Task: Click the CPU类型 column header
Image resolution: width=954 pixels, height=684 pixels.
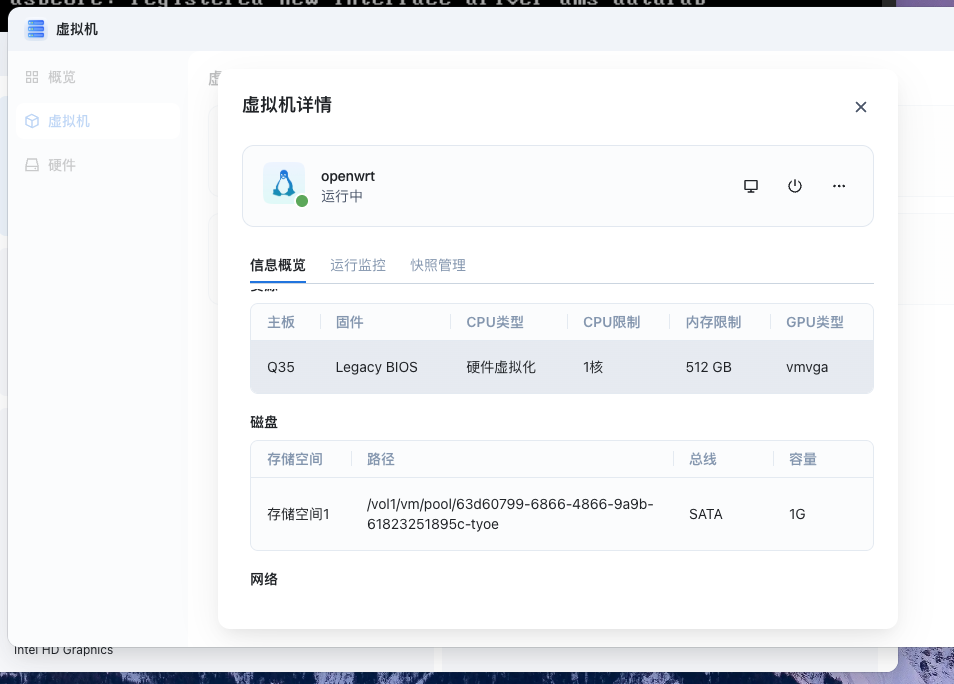Action: coord(495,322)
